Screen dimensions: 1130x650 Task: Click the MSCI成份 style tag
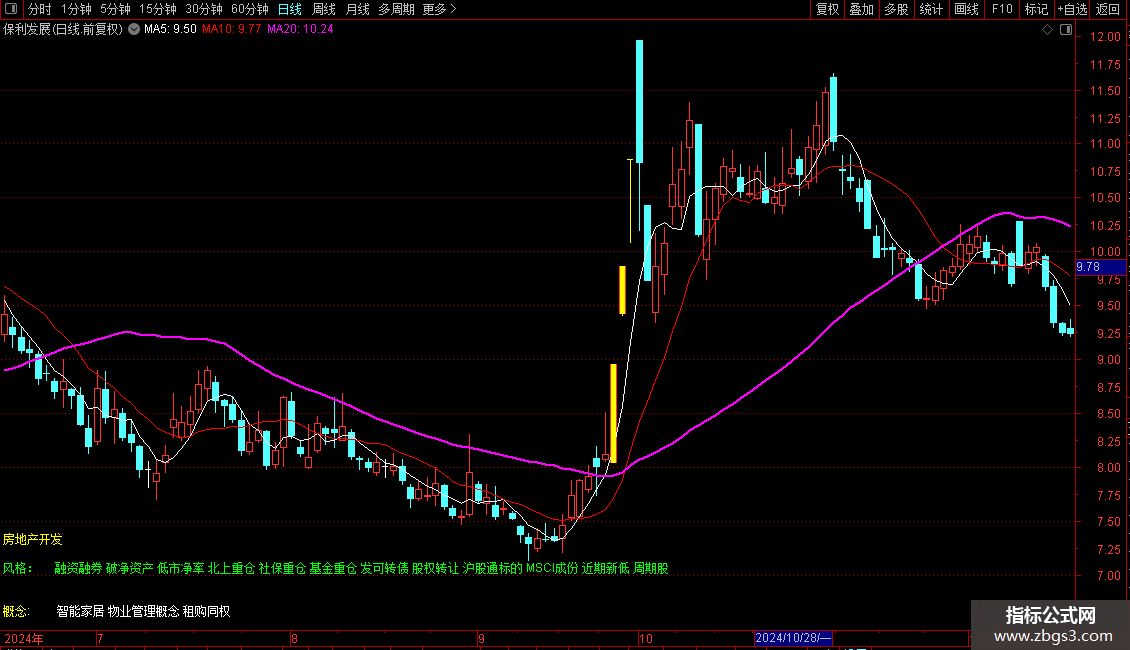552,569
